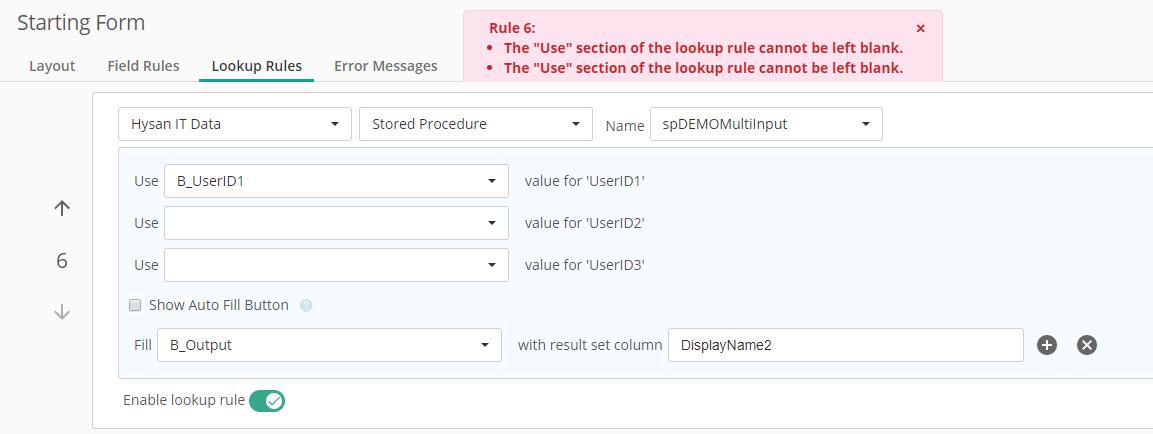The height and width of the screenshot is (434, 1153).
Task: Open Auto Fill Button help tooltip
Action: [x=306, y=305]
